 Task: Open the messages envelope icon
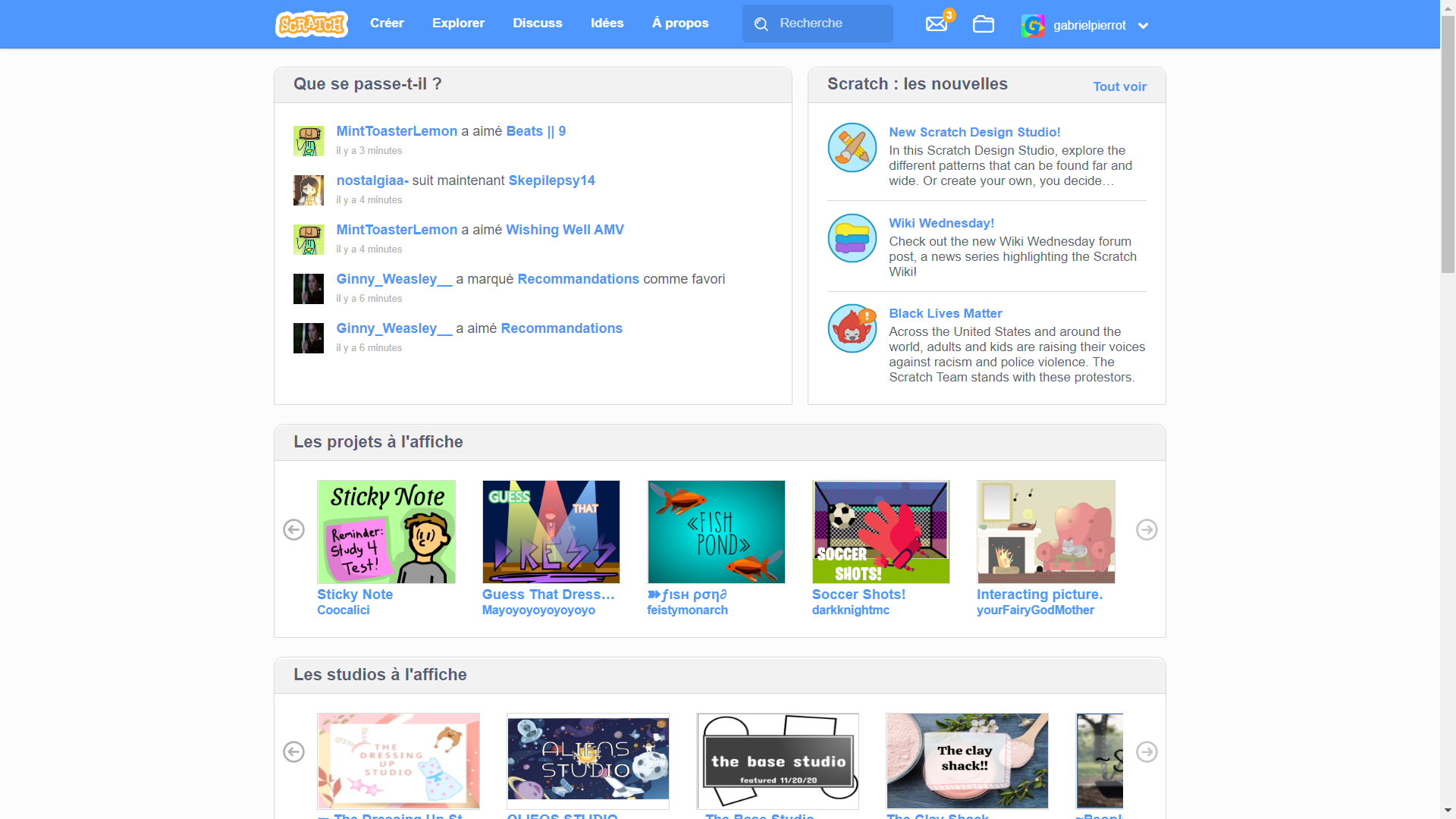click(937, 24)
